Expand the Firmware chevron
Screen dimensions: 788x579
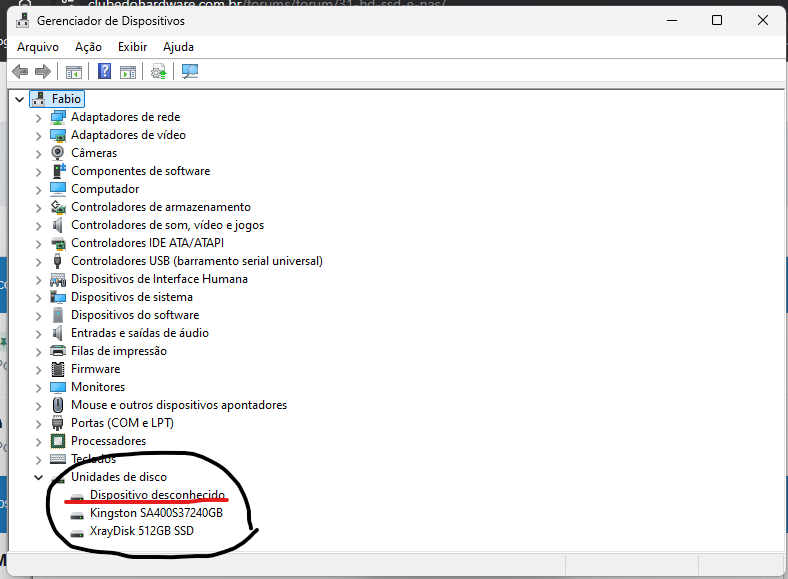39,370
